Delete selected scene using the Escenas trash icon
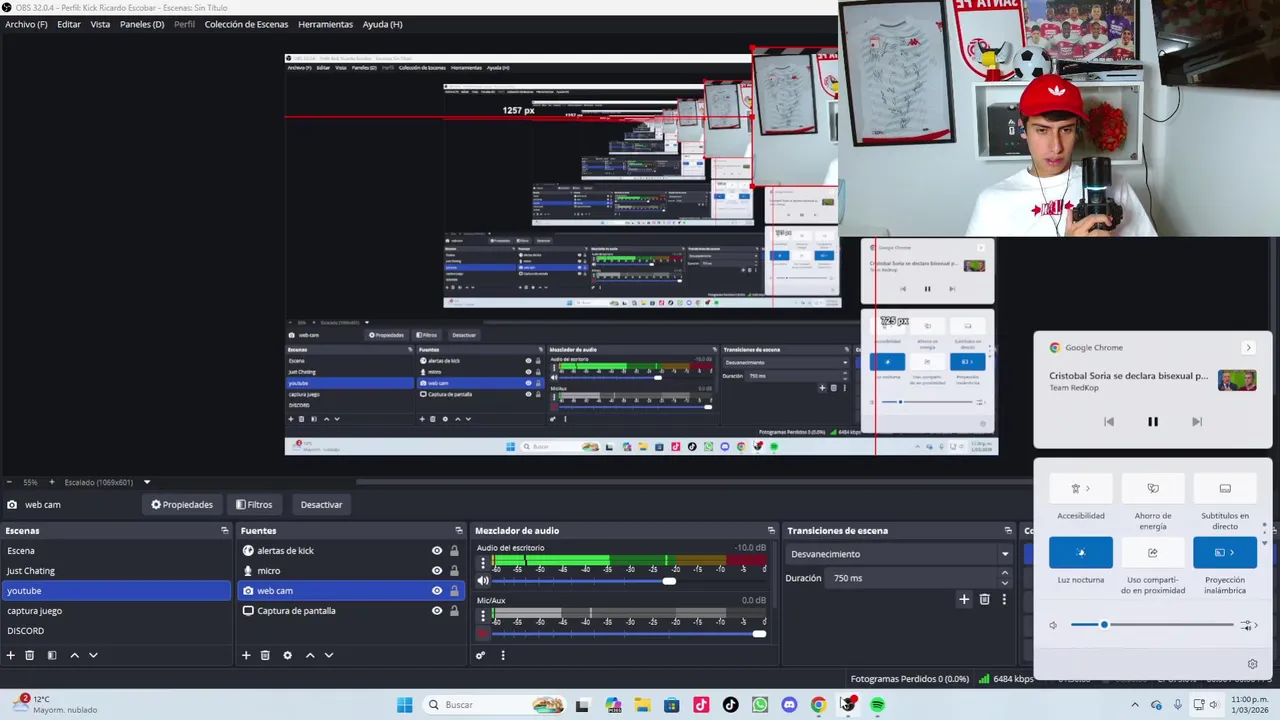The width and height of the screenshot is (1280, 720). (x=30, y=655)
